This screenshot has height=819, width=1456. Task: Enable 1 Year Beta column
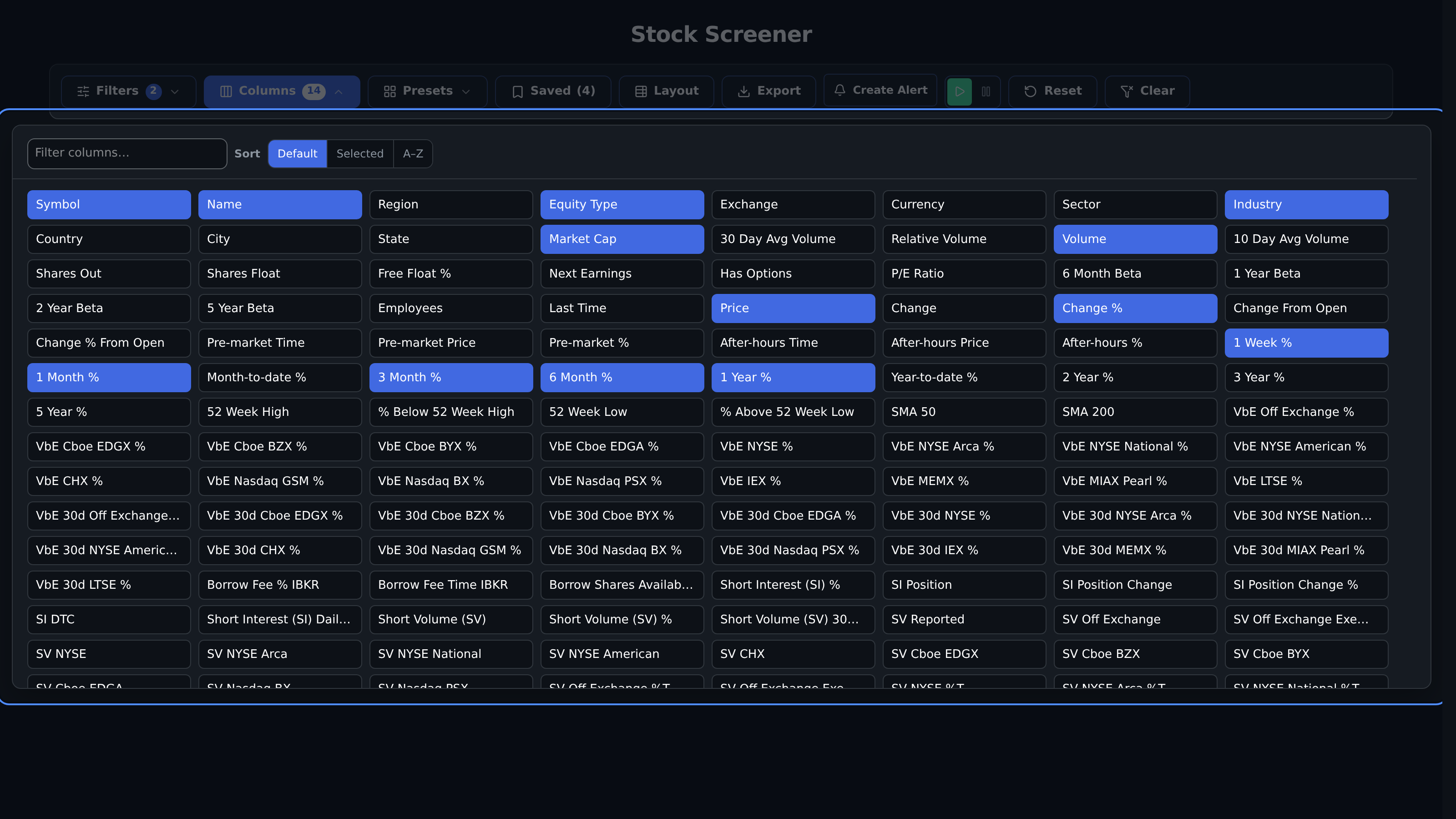(x=1306, y=273)
